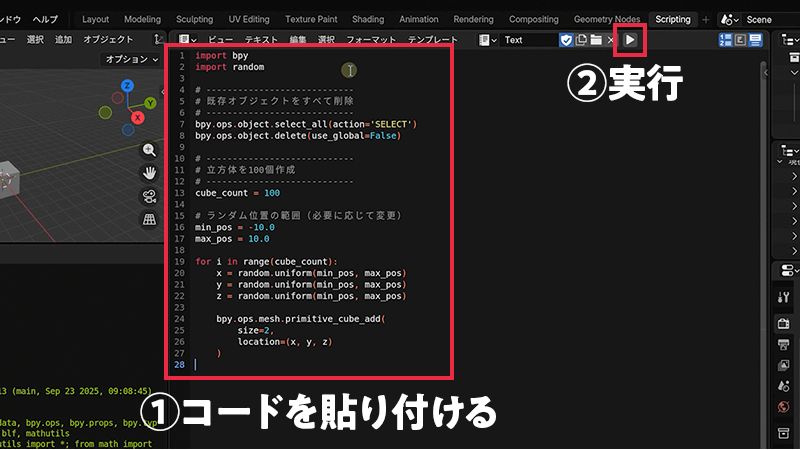This screenshot has height=450, width=800.
Task: Switch to Rendering workspace tab
Action: coord(473,19)
